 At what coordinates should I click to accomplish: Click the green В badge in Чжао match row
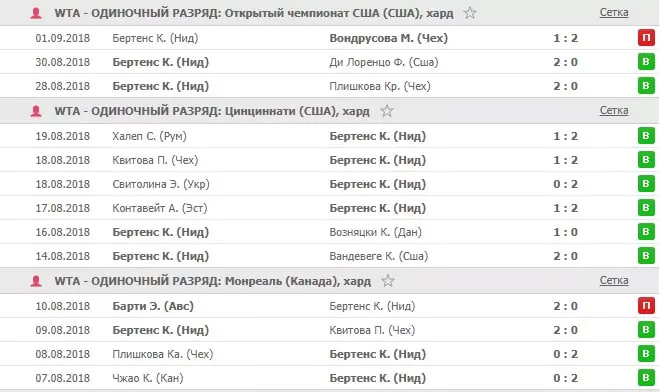click(x=646, y=378)
